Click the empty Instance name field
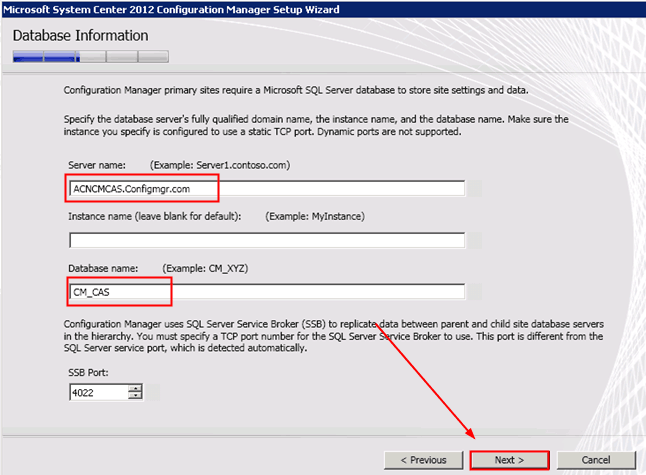This screenshot has height=475, width=646. point(267,240)
